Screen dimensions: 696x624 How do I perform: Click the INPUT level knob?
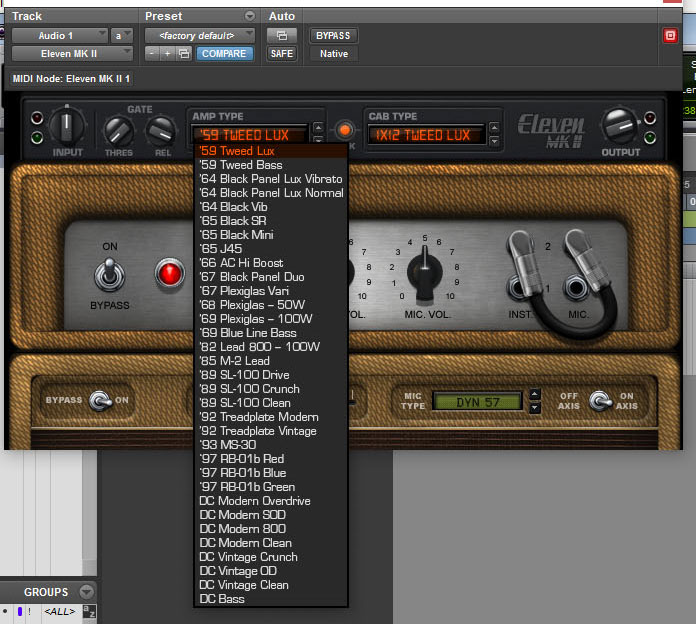click(x=67, y=125)
